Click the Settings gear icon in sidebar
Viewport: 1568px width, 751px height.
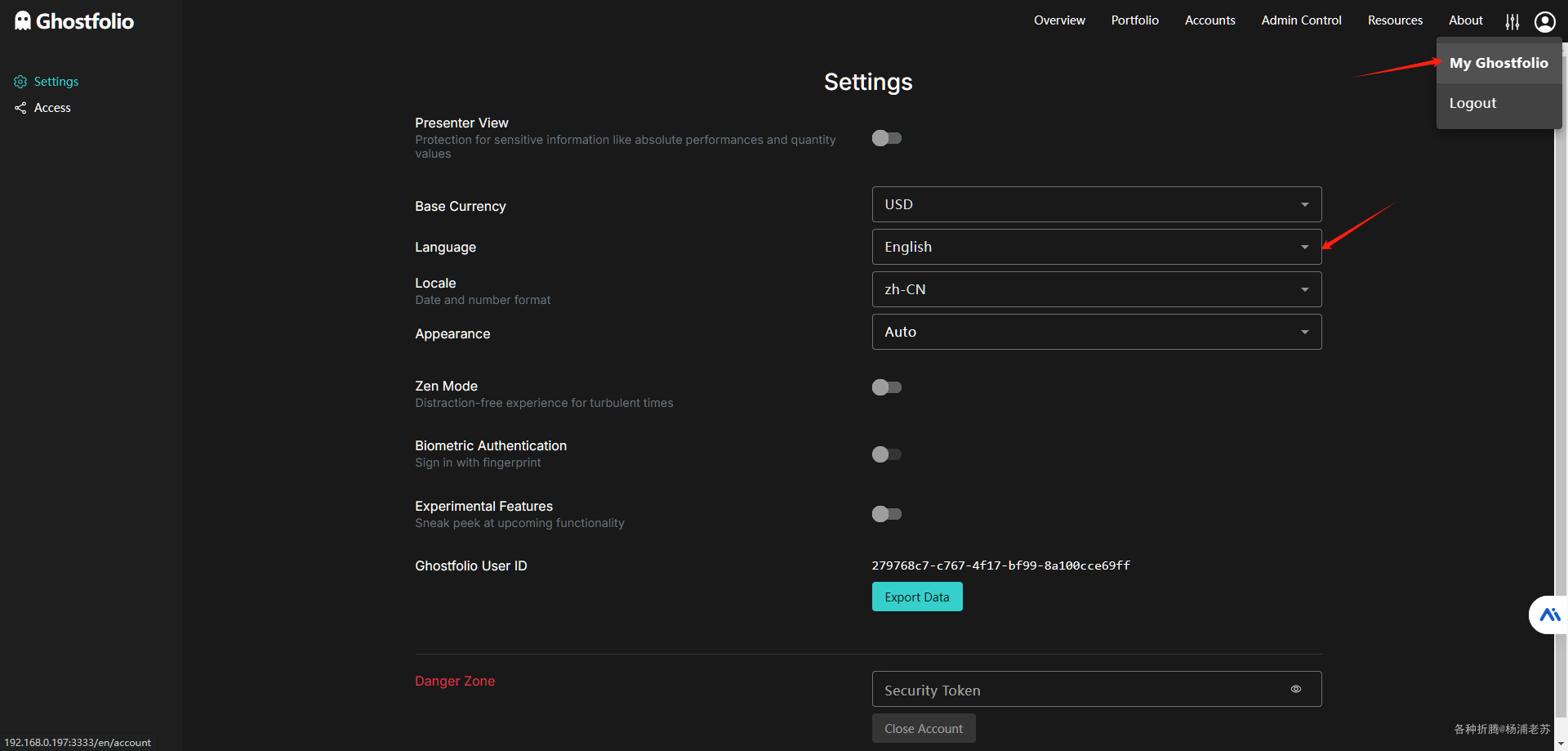point(20,82)
